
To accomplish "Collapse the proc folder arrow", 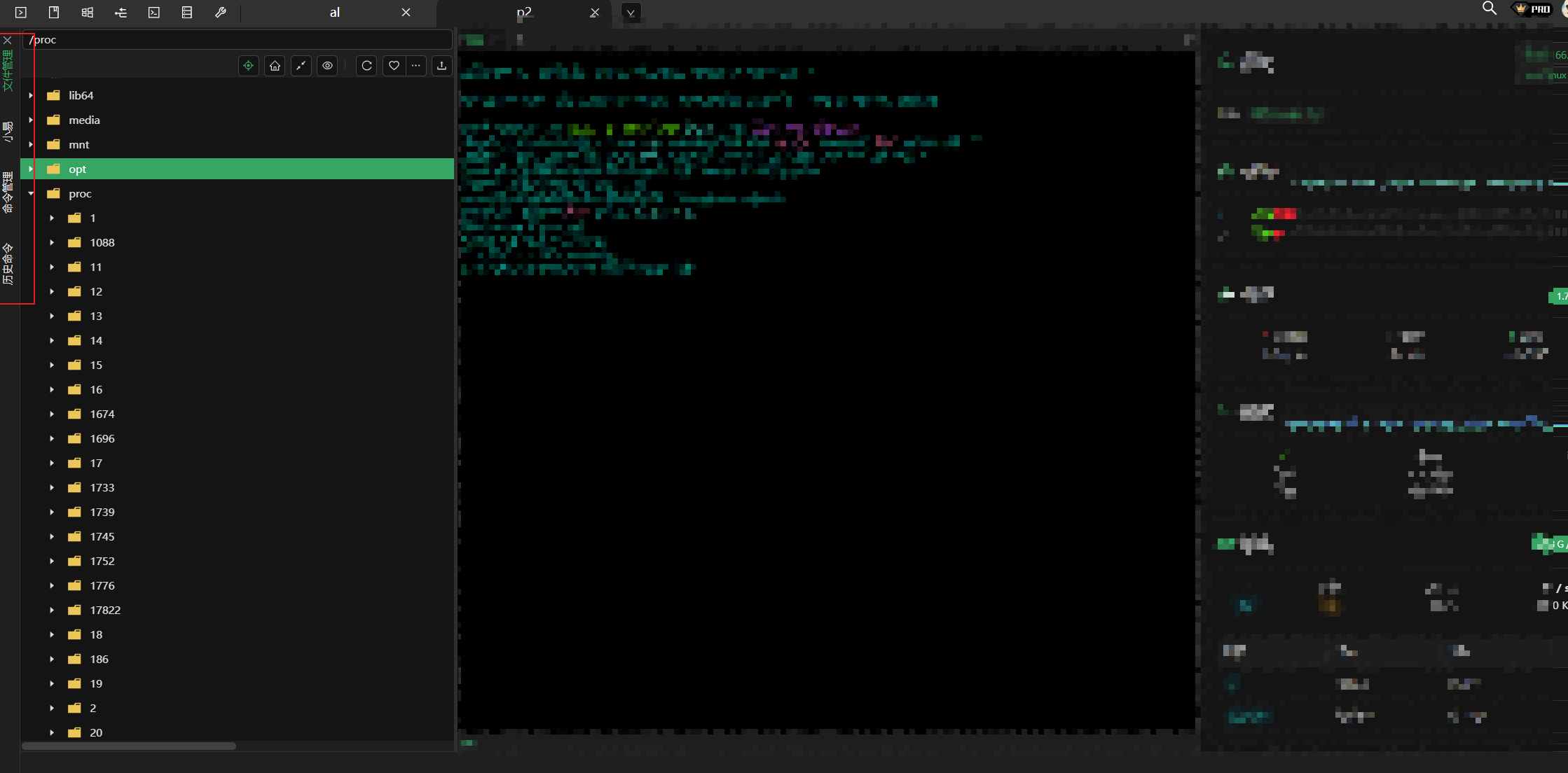I will pyautogui.click(x=31, y=193).
